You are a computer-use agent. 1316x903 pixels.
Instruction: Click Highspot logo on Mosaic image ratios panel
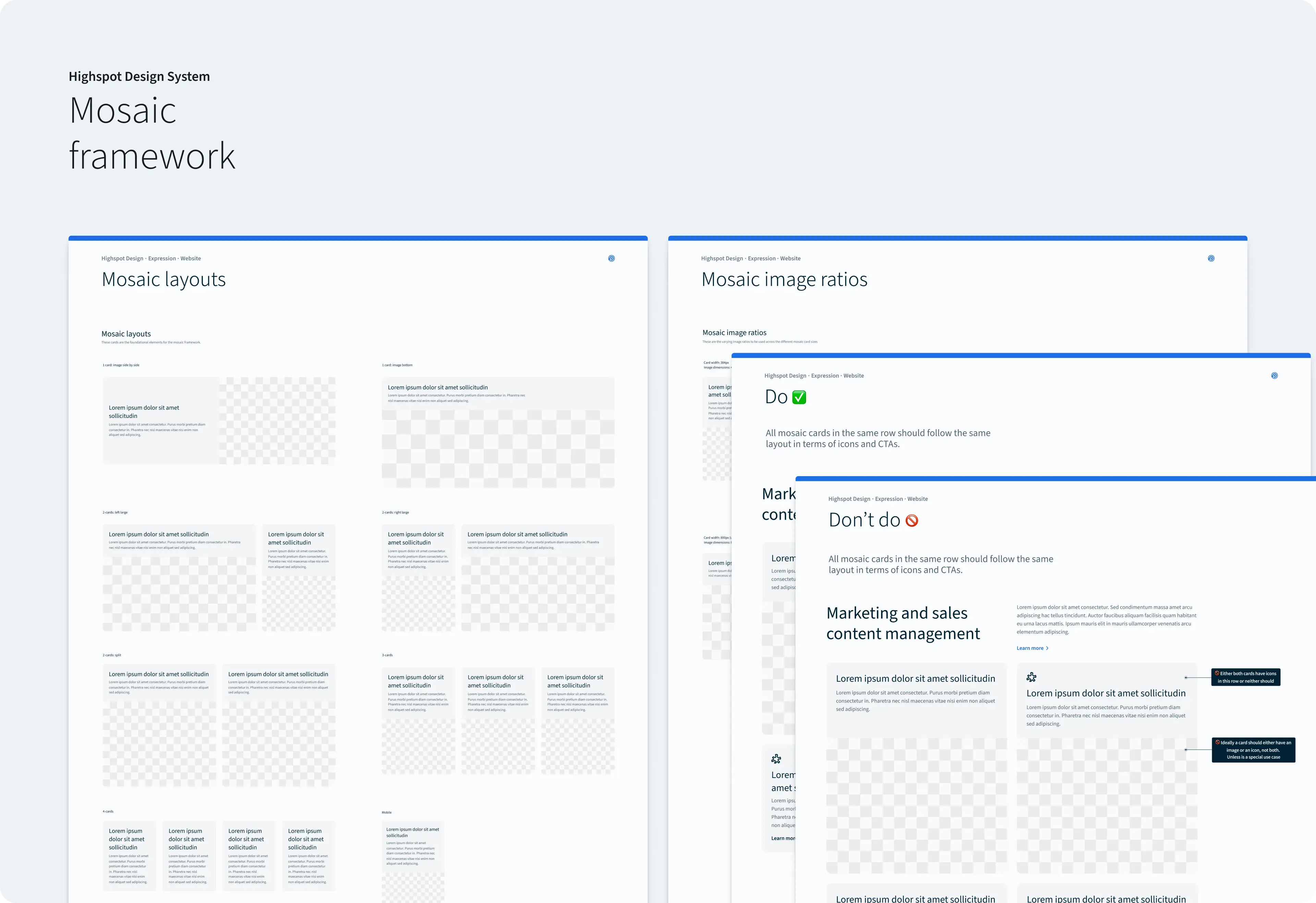pos(1211,258)
